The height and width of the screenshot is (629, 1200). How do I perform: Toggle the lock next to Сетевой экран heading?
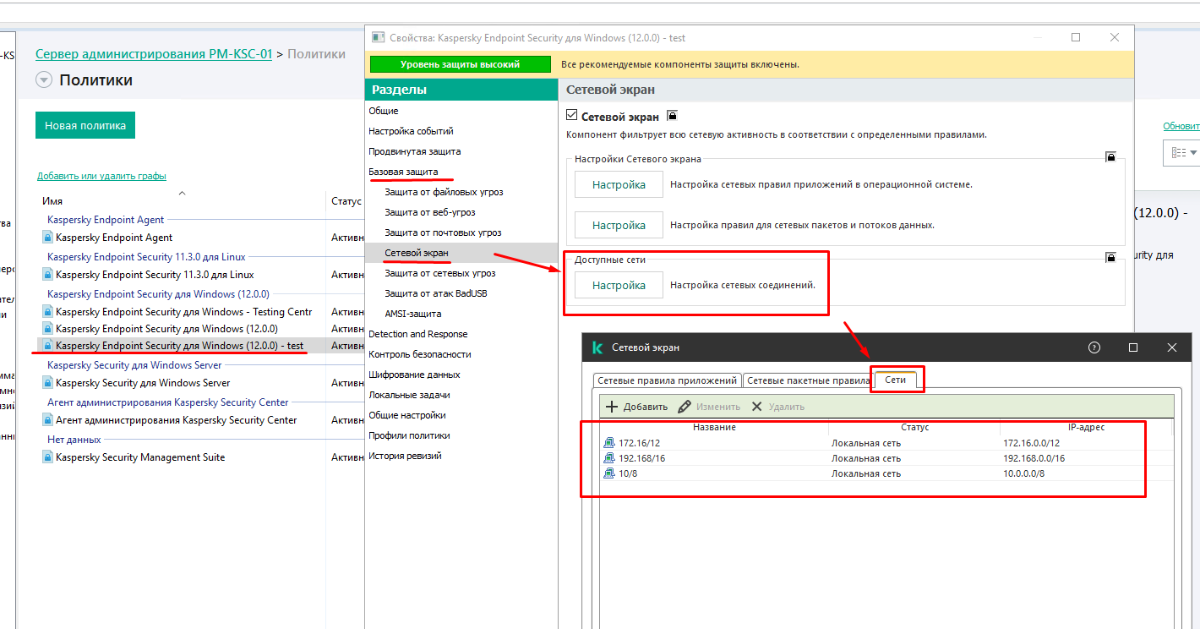click(x=672, y=116)
